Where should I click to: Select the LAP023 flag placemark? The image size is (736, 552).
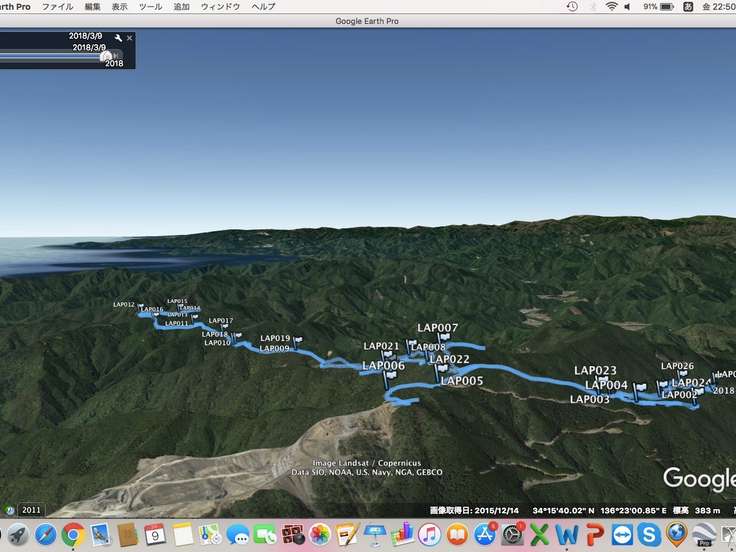click(x=602, y=382)
